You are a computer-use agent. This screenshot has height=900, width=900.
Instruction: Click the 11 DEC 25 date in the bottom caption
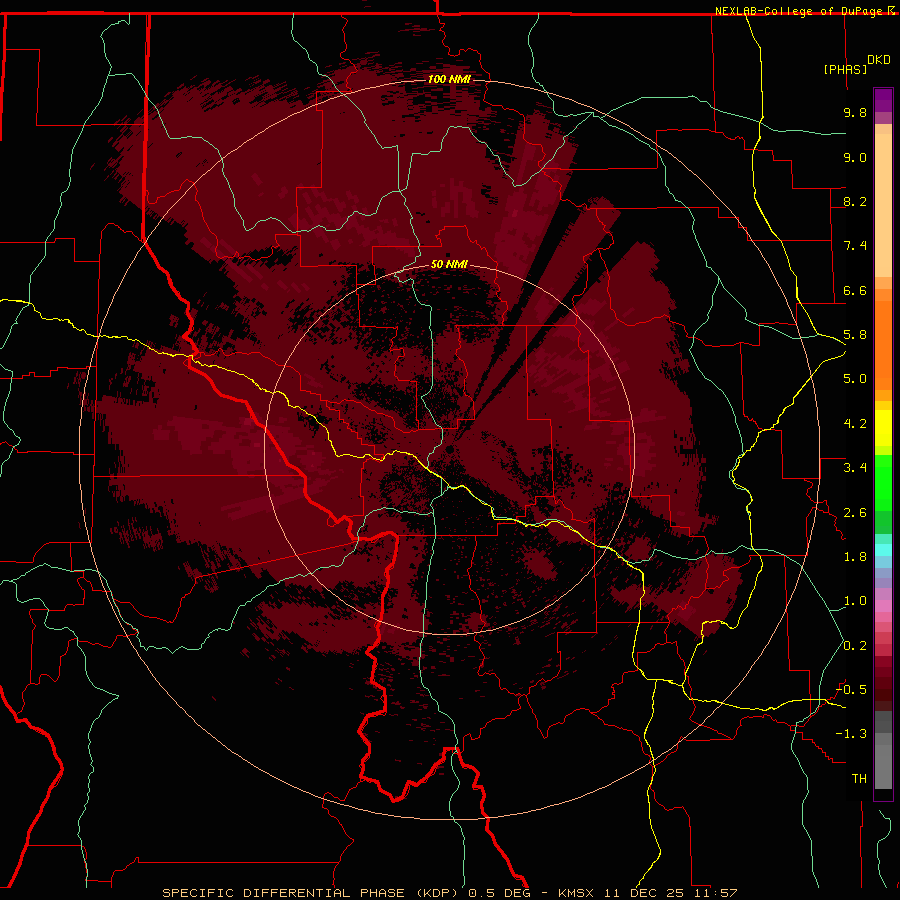pos(645,893)
